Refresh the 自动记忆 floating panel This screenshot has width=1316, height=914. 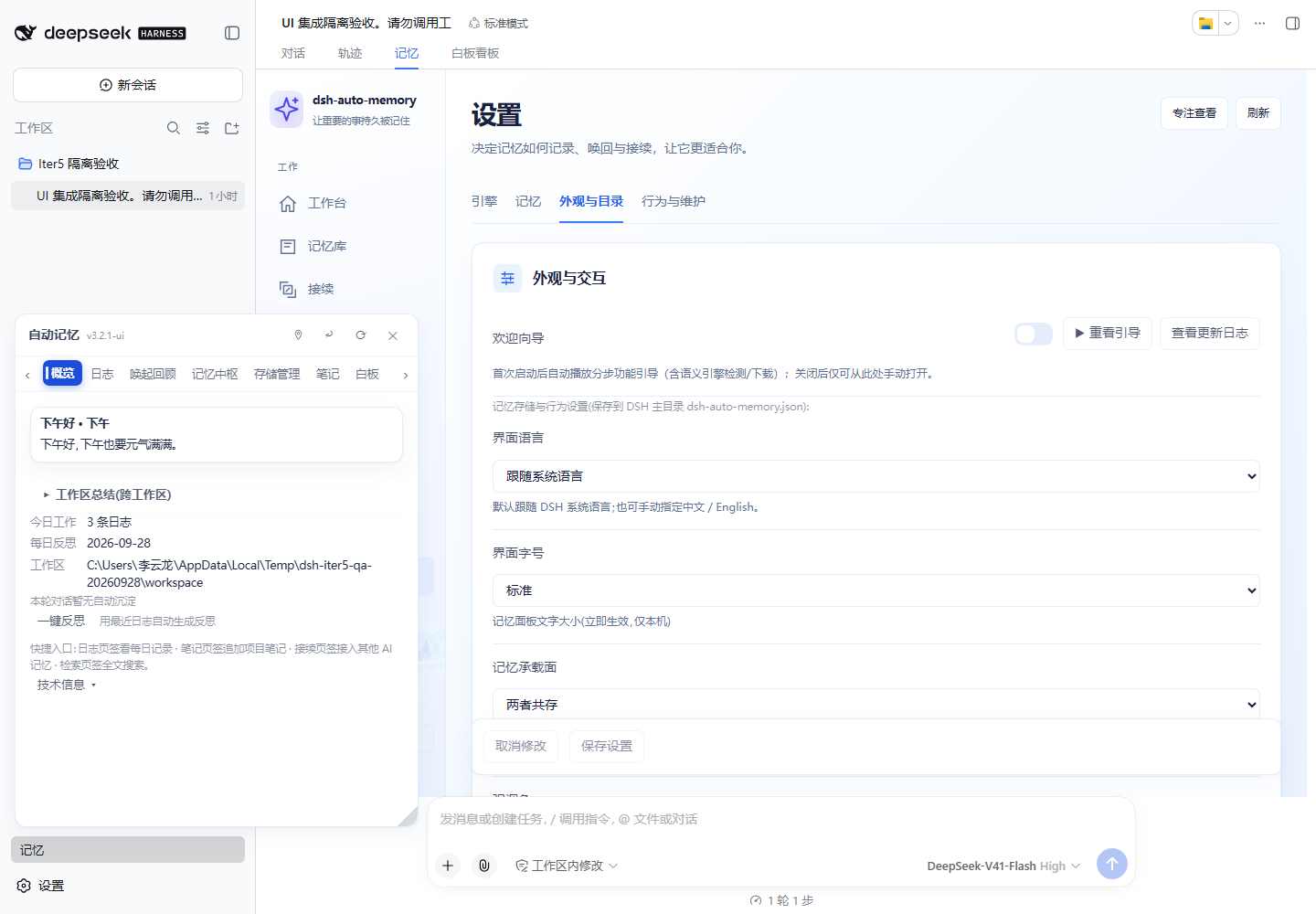tap(361, 335)
